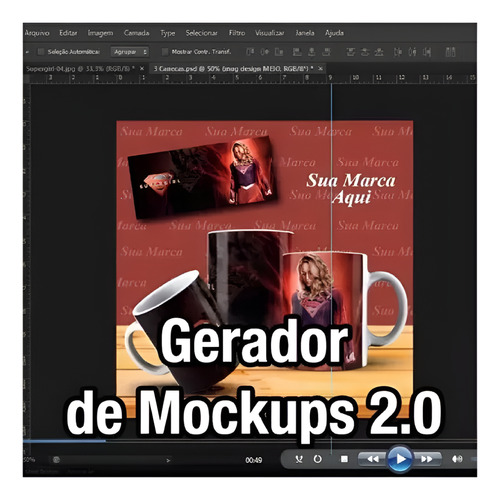Viewport: 500px width, 500px height.
Task: Click the align bottom edges icon
Action: pyautogui.click(x=279, y=52)
